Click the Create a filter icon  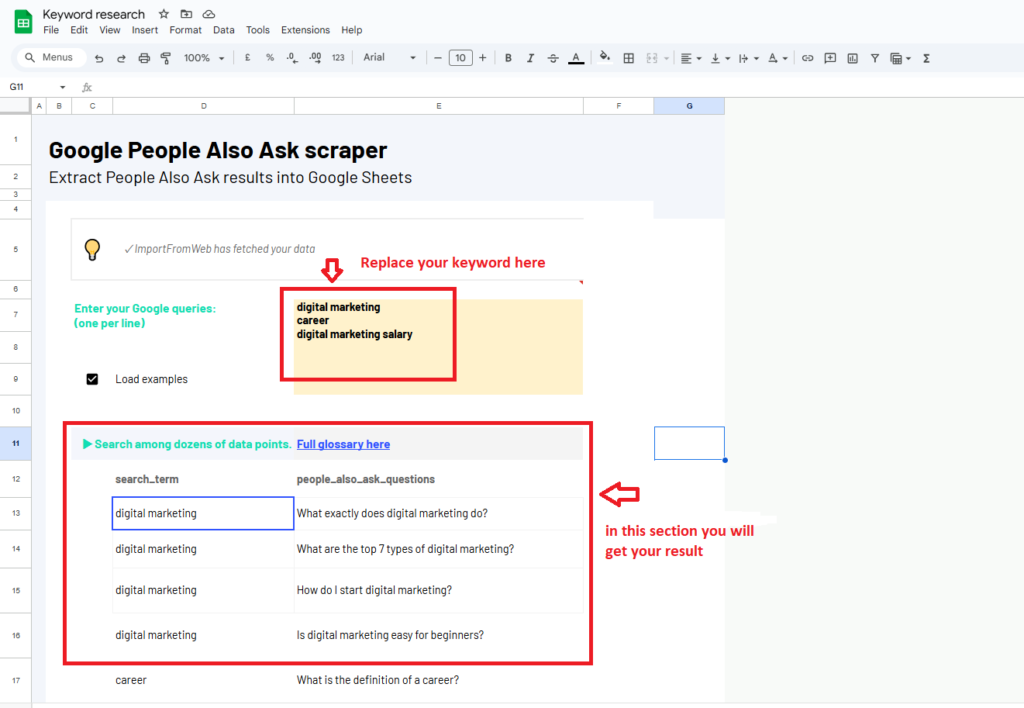point(875,58)
